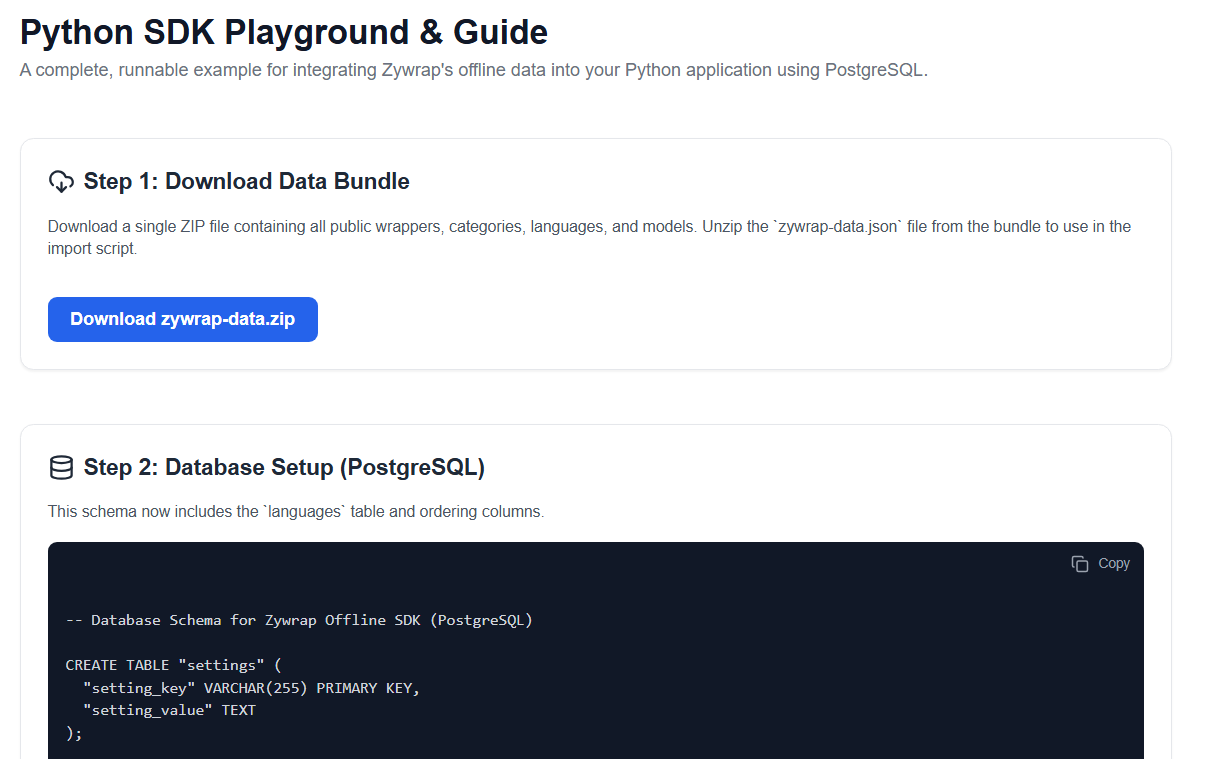Viewport: 1209px width, 759px height.
Task: Click the "setting_key" VARCHAR(255) PRIMARY KEY line
Action: coord(251,688)
